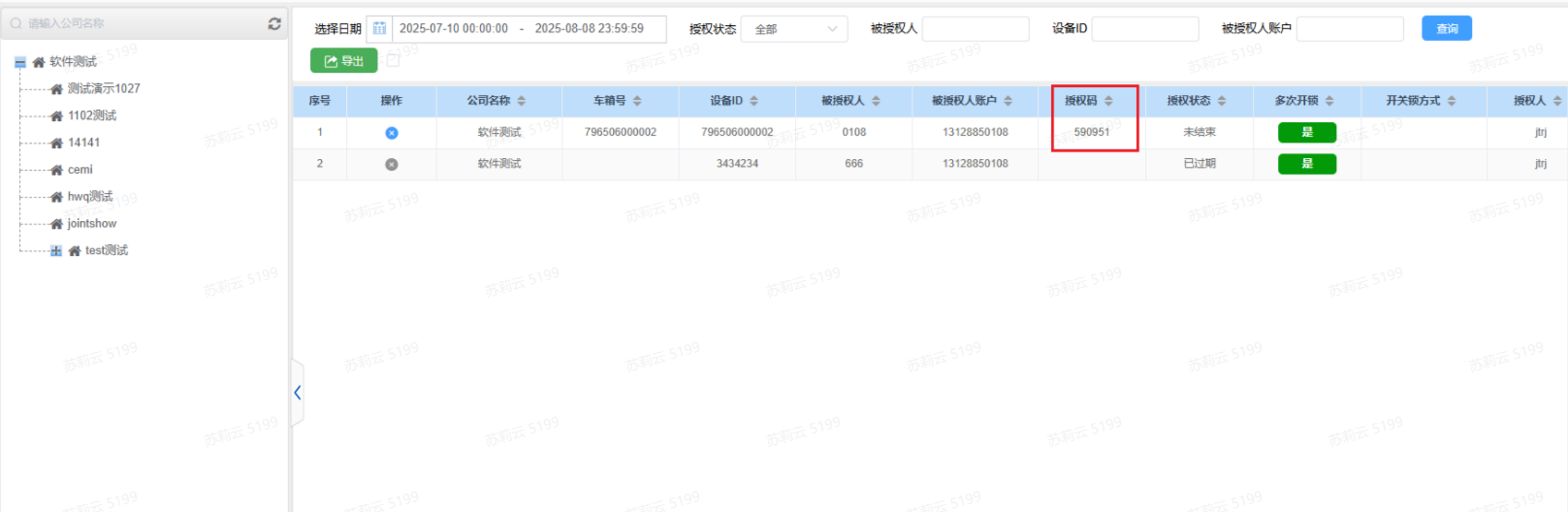Toggle the green 是 badge in row 1
This screenshot has height=512, width=1568.
[x=1306, y=133]
